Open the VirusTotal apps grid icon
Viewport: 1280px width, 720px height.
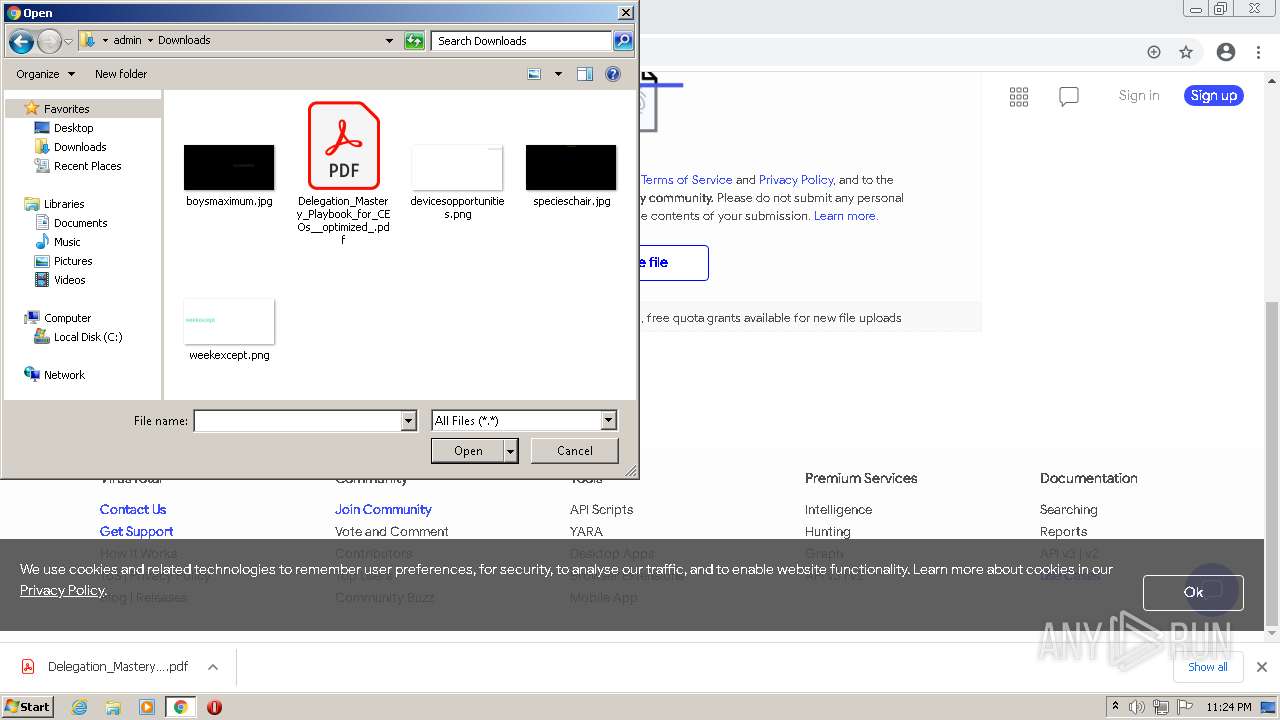point(1019,96)
